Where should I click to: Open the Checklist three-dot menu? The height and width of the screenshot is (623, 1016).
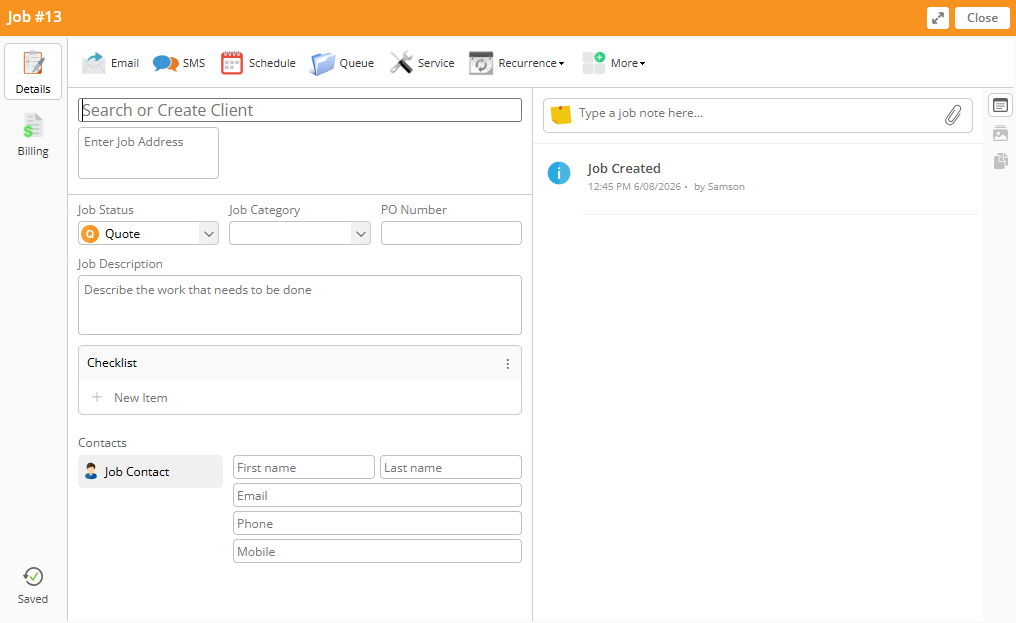tap(507, 364)
